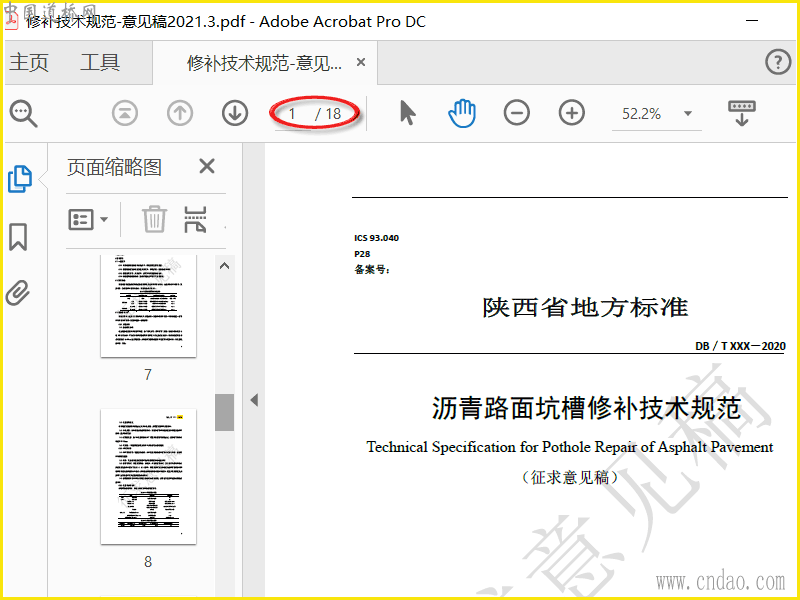Click the English title Technical Specification line
The width and height of the screenshot is (800, 600).
(570, 447)
